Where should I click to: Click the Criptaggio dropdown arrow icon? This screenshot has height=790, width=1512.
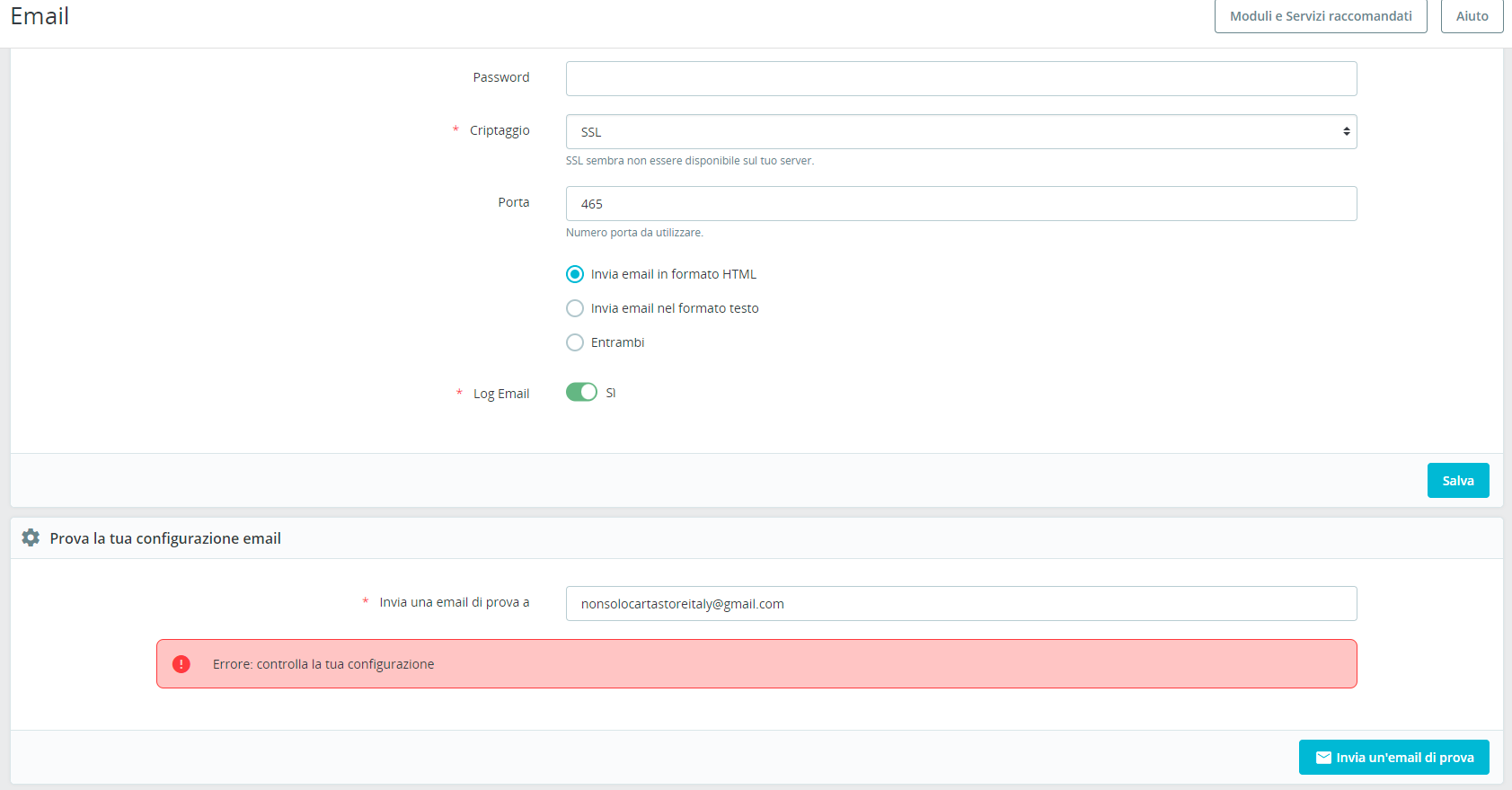[x=1346, y=131]
